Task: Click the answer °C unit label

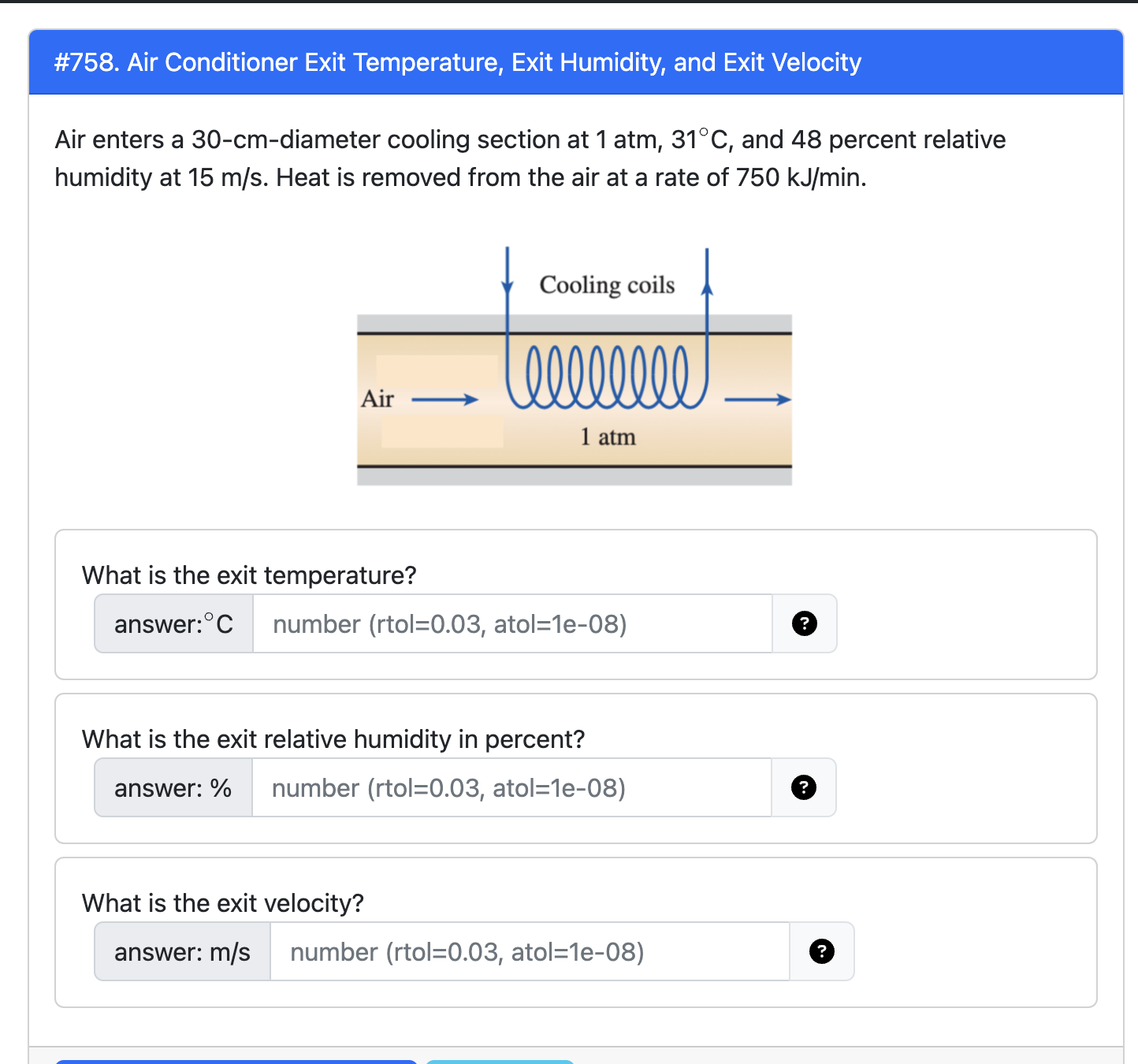Action: tap(173, 623)
